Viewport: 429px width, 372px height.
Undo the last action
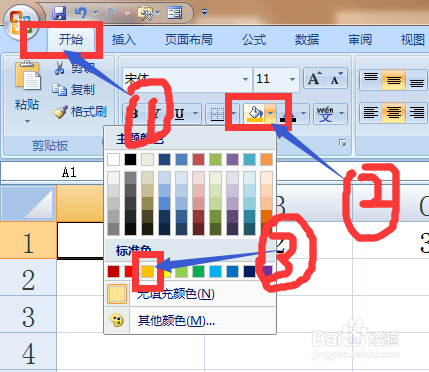tap(80, 13)
